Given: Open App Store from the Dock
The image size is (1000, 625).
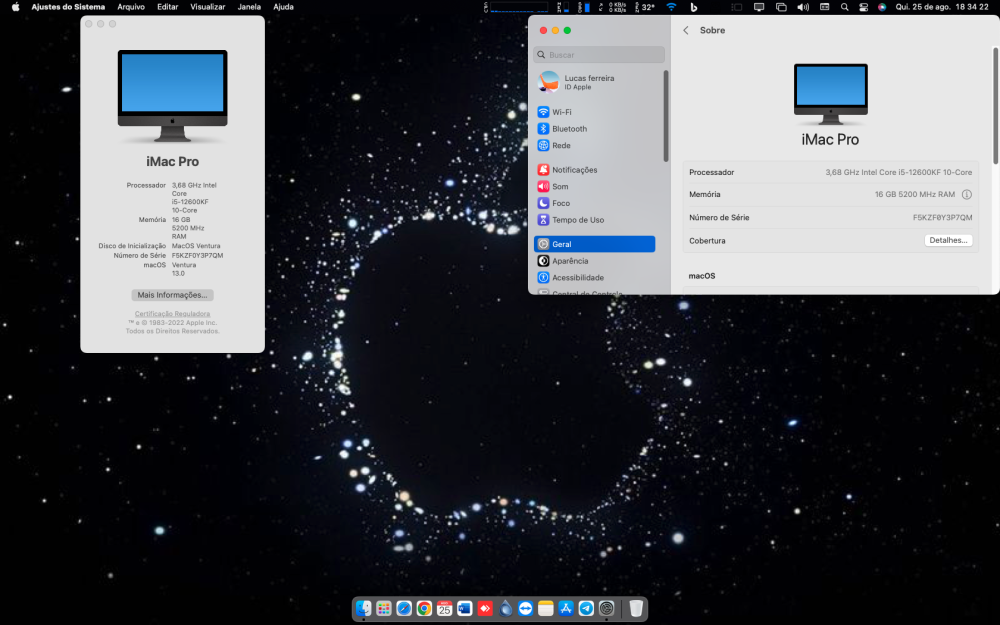Looking at the screenshot, I should pyautogui.click(x=566, y=608).
